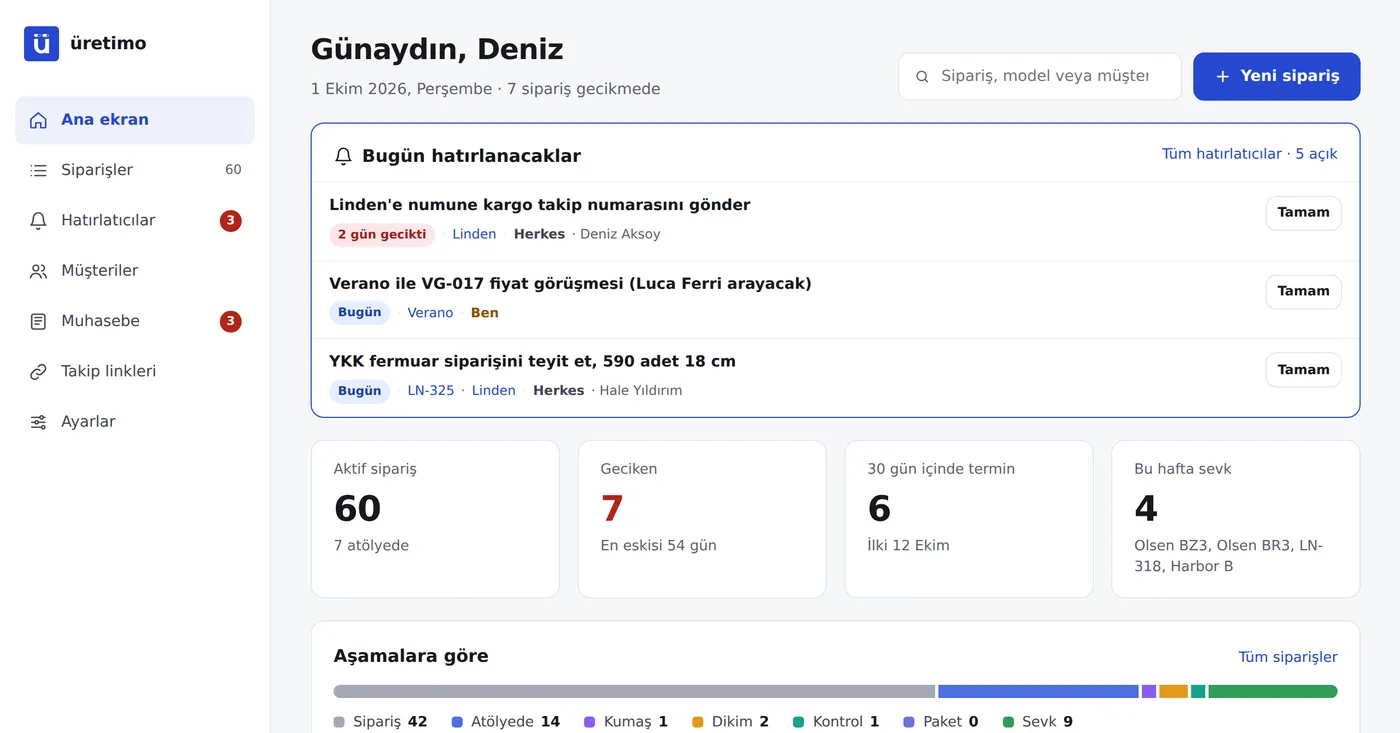
Task: Focus the order search field
Action: click(x=1040, y=77)
